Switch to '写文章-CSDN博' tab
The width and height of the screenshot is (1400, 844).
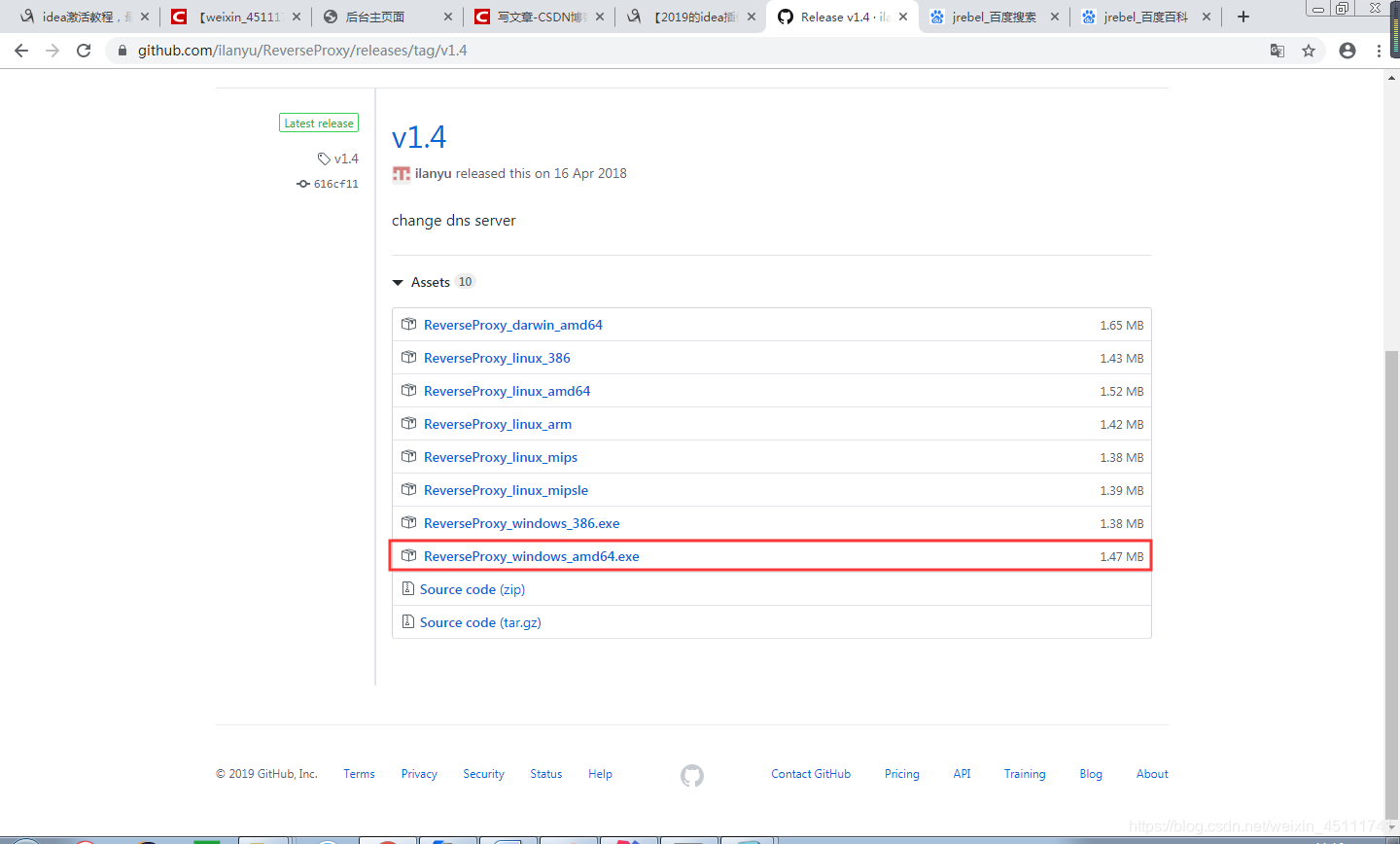537,17
